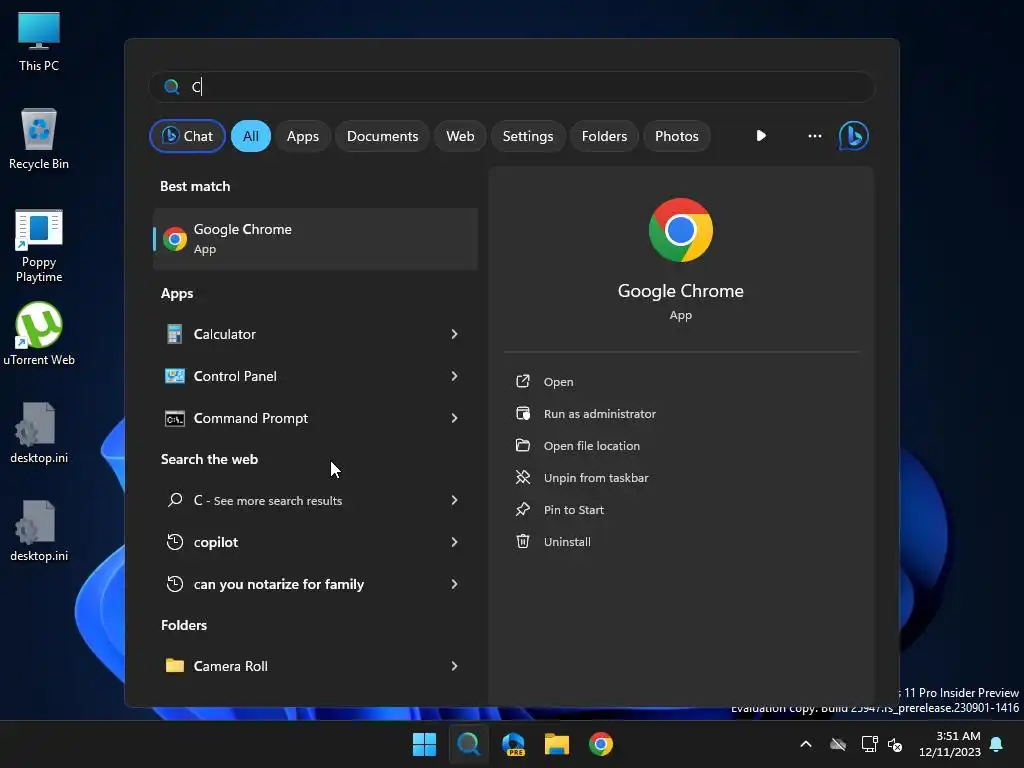
Task: Launch Google Chrome from taskbar
Action: pos(601,744)
